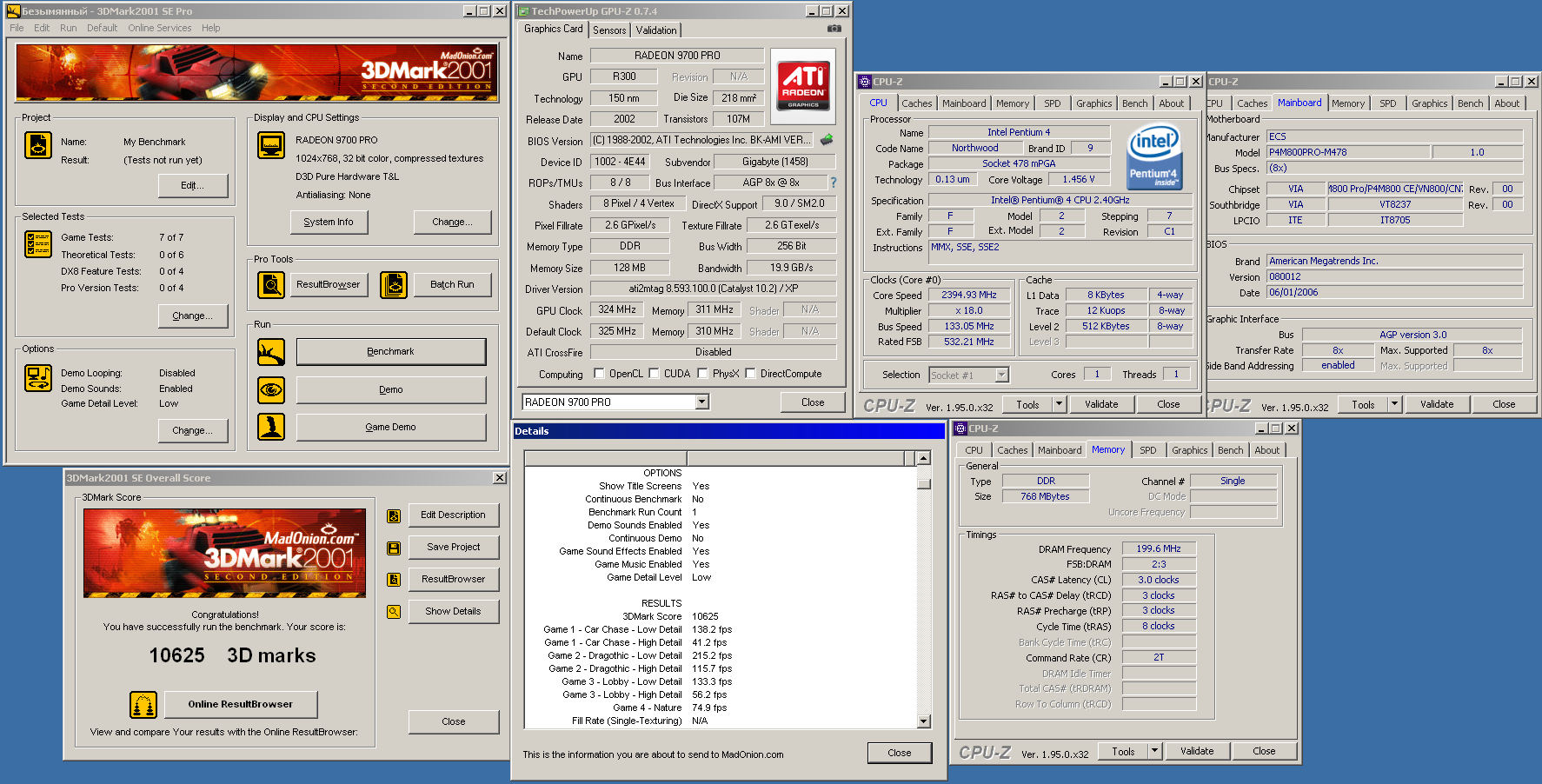Click the Online ResultBrowser podium icon

pyautogui.click(x=143, y=705)
